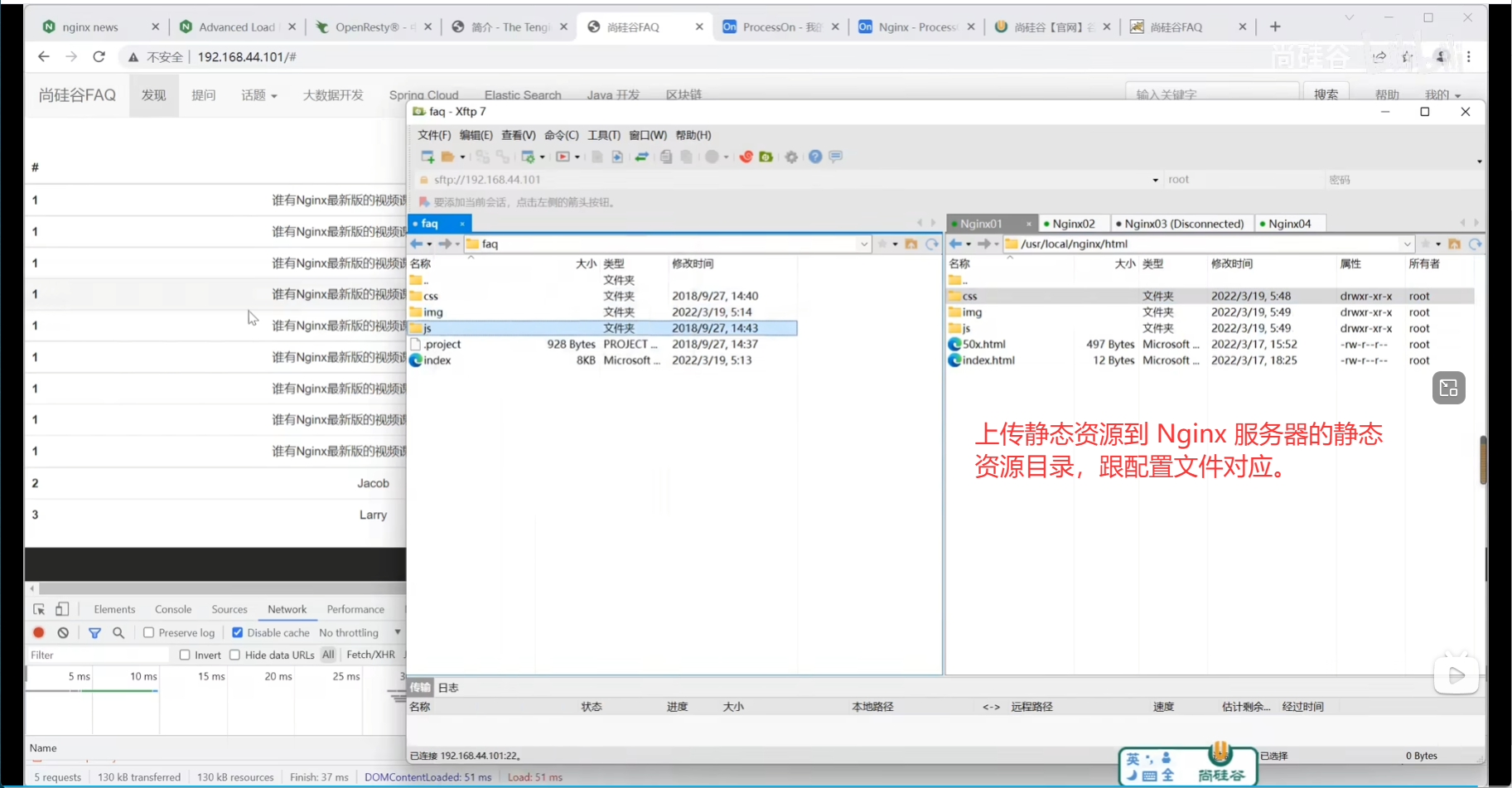
Task: Open the 话题 dropdown in FAQ navbar
Action: point(258,95)
